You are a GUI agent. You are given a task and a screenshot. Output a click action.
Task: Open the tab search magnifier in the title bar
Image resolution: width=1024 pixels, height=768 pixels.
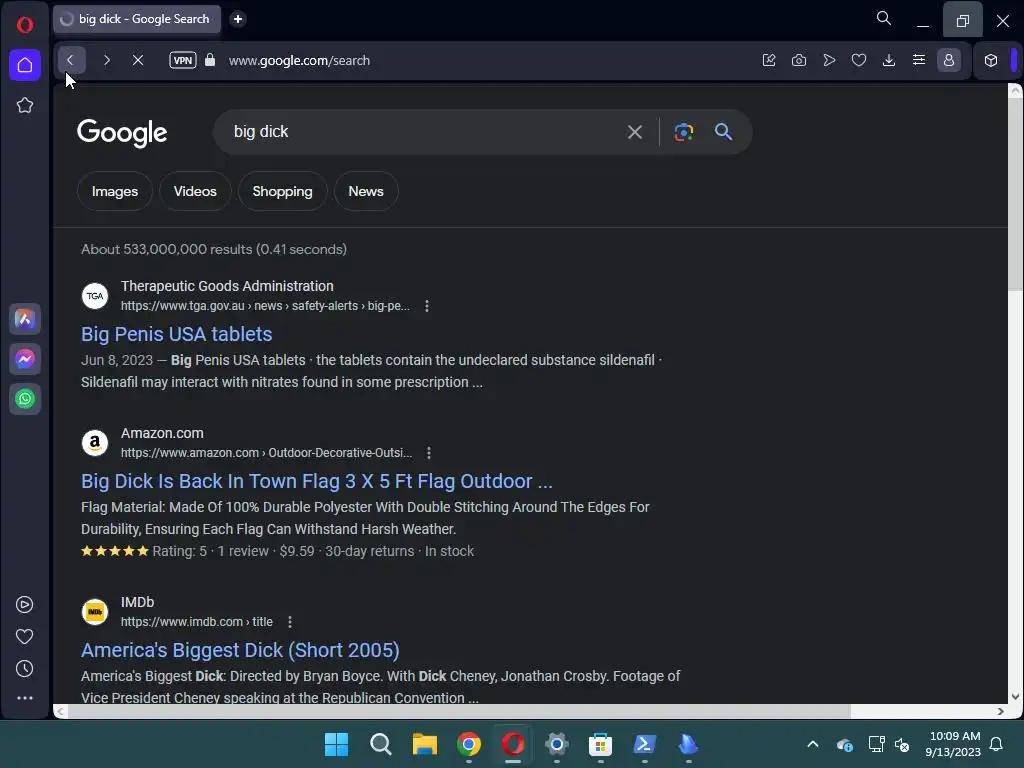[884, 18]
